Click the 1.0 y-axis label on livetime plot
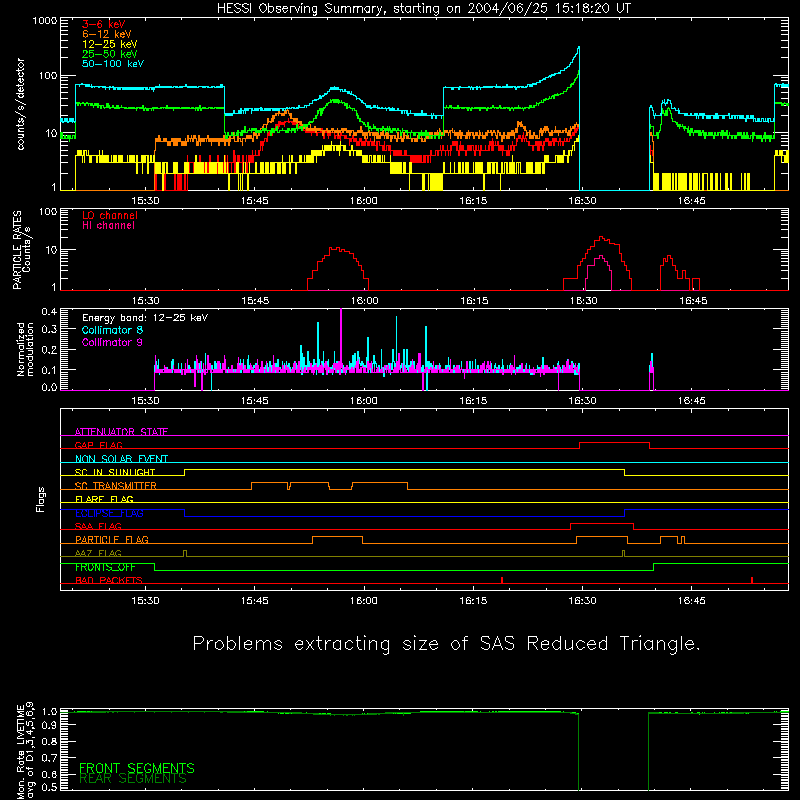This screenshot has width=800, height=800. coord(49,711)
